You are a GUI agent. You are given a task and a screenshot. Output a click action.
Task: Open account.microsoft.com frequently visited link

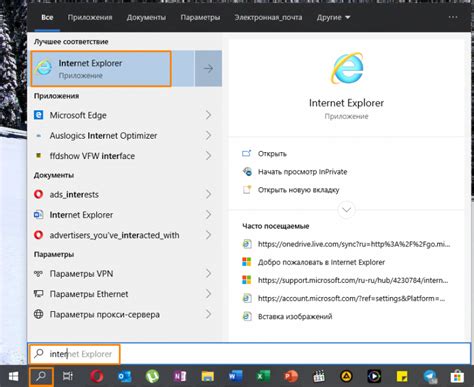(x=343, y=298)
